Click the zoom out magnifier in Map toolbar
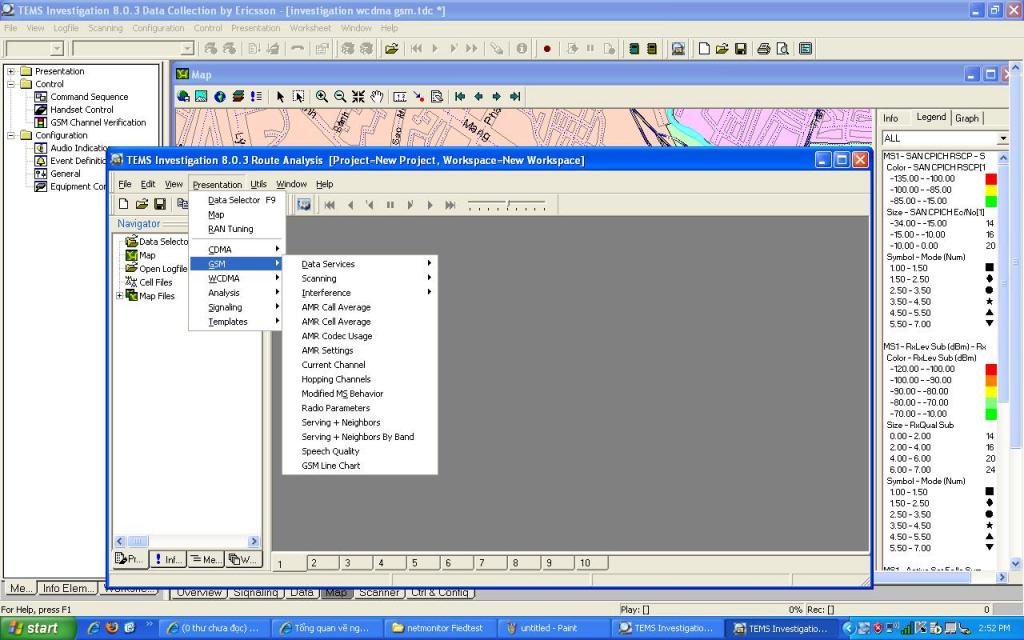 pos(340,97)
